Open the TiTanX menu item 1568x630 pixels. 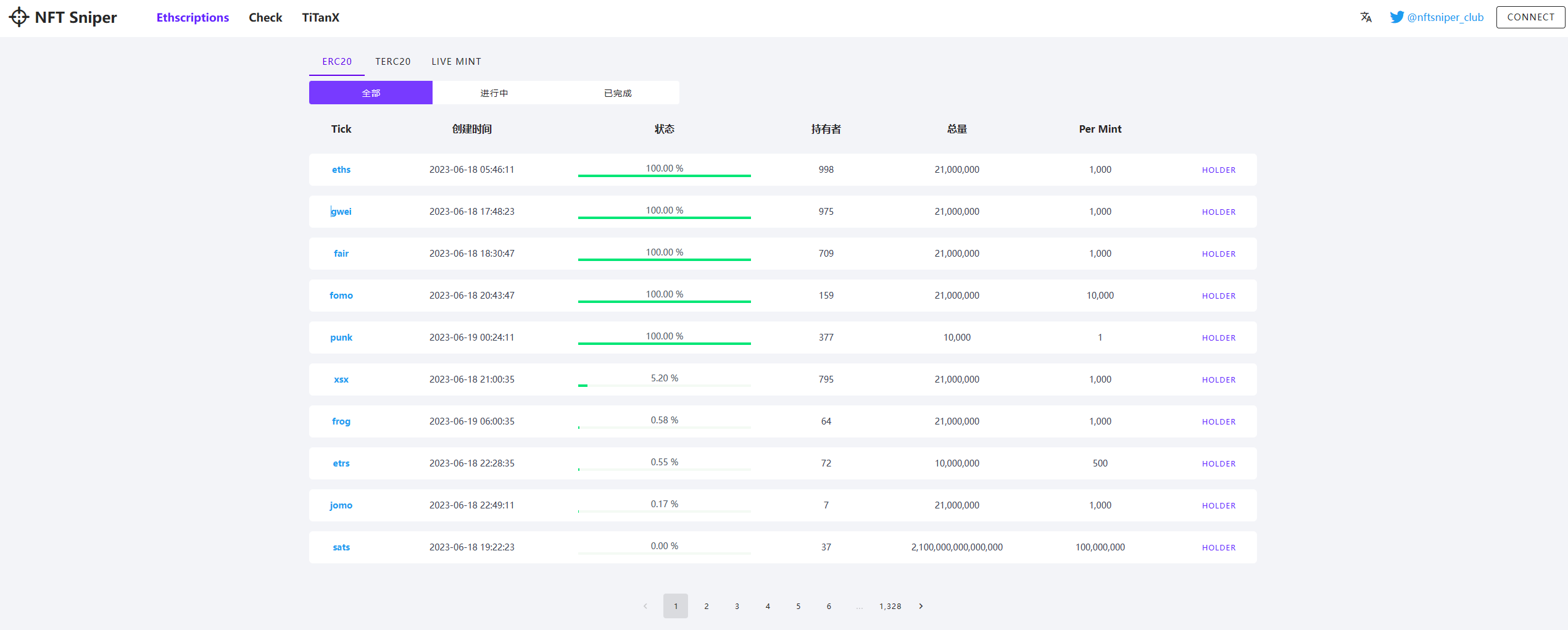(x=320, y=17)
